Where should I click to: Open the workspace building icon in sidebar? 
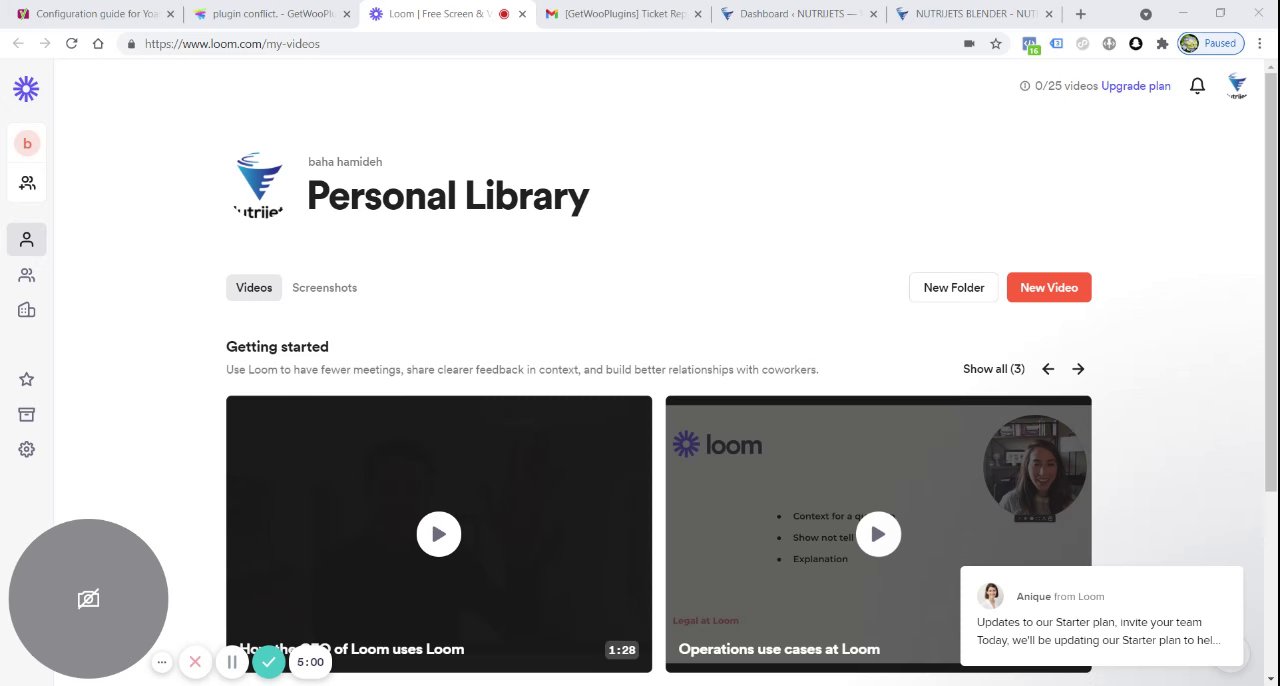click(x=27, y=310)
